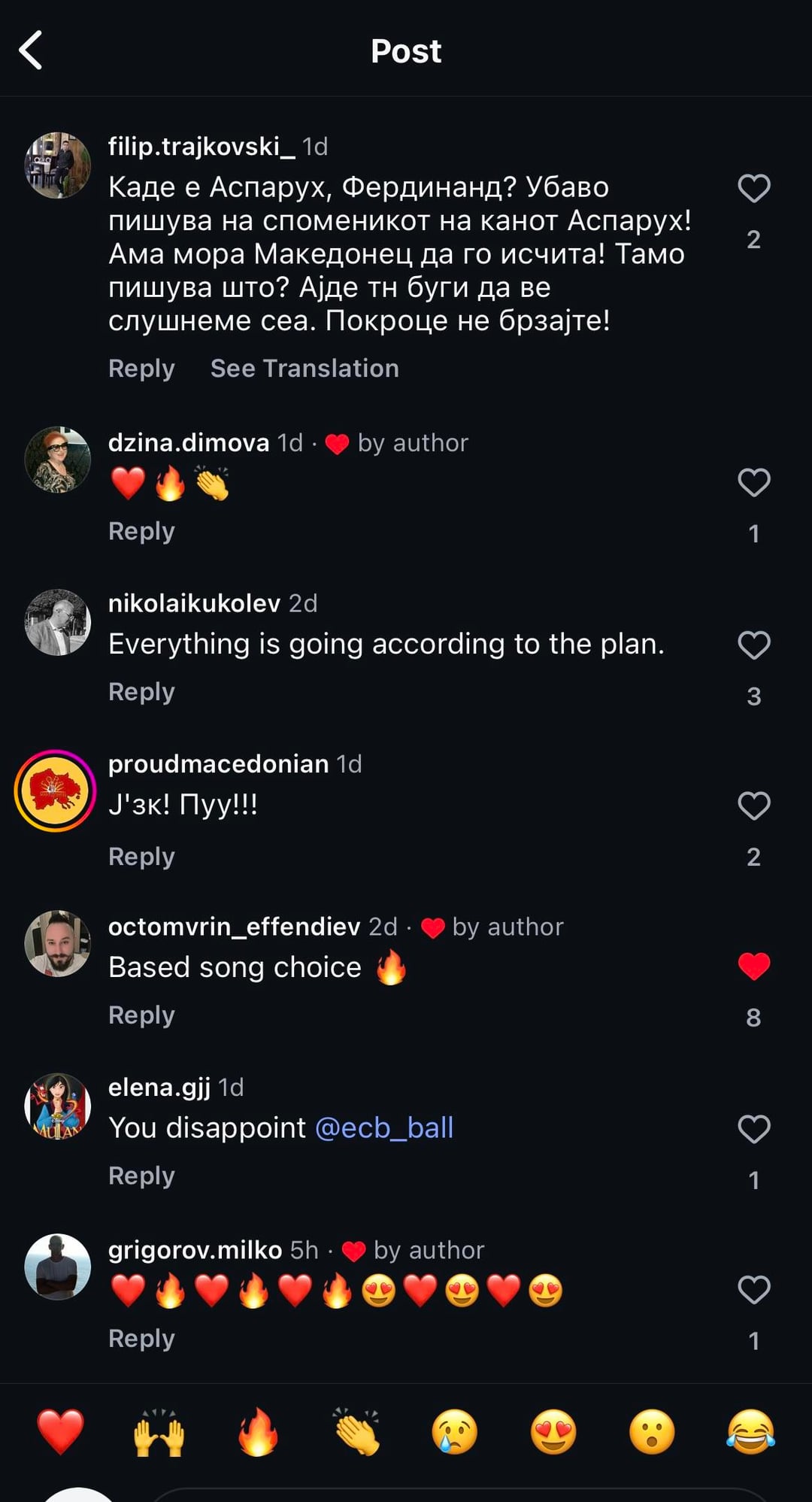
Task: Open the @ecb_ball mention link
Action: click(x=384, y=1128)
